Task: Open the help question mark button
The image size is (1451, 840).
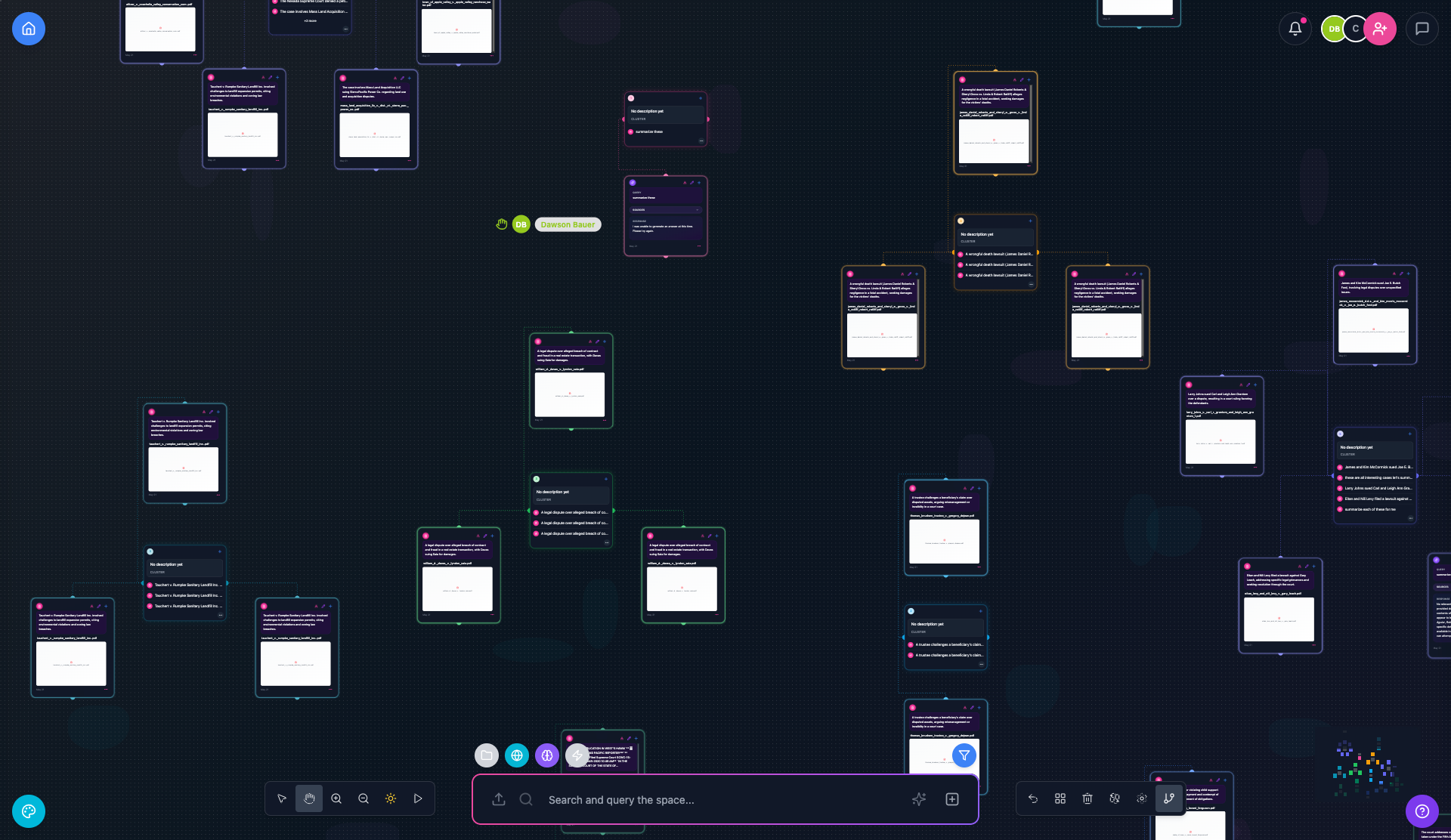Action: pyautogui.click(x=1422, y=811)
